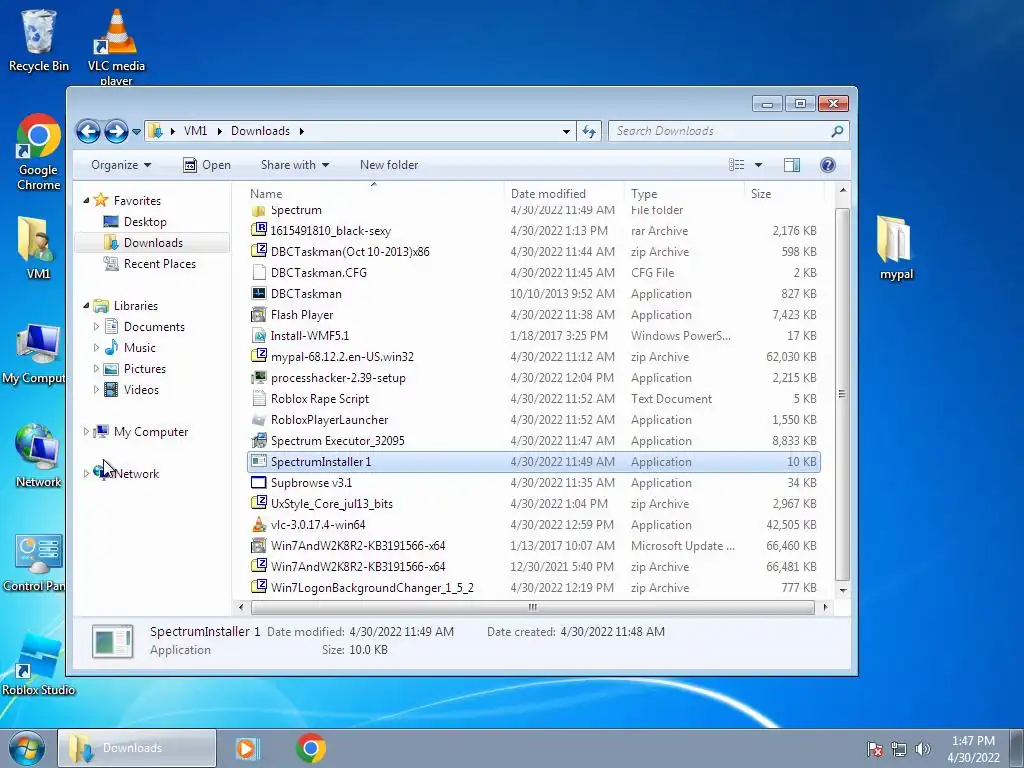
Task: Open recent pages dropdown arrow
Action: pyautogui.click(x=136, y=131)
